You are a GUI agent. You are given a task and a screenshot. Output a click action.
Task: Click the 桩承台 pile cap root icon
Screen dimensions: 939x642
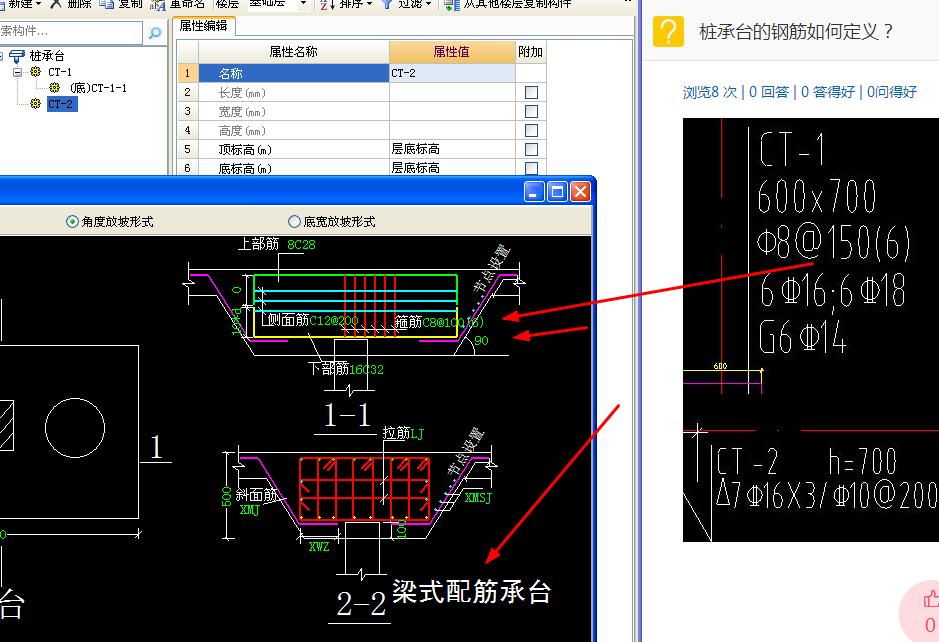pos(16,56)
